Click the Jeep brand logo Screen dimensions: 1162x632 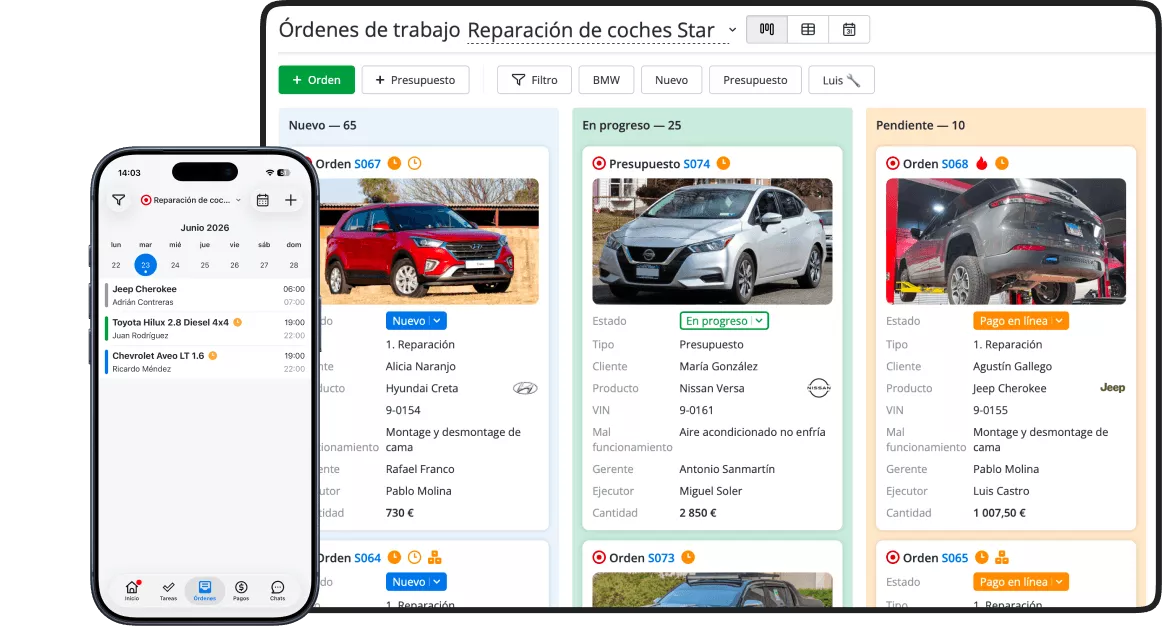[1112, 387]
